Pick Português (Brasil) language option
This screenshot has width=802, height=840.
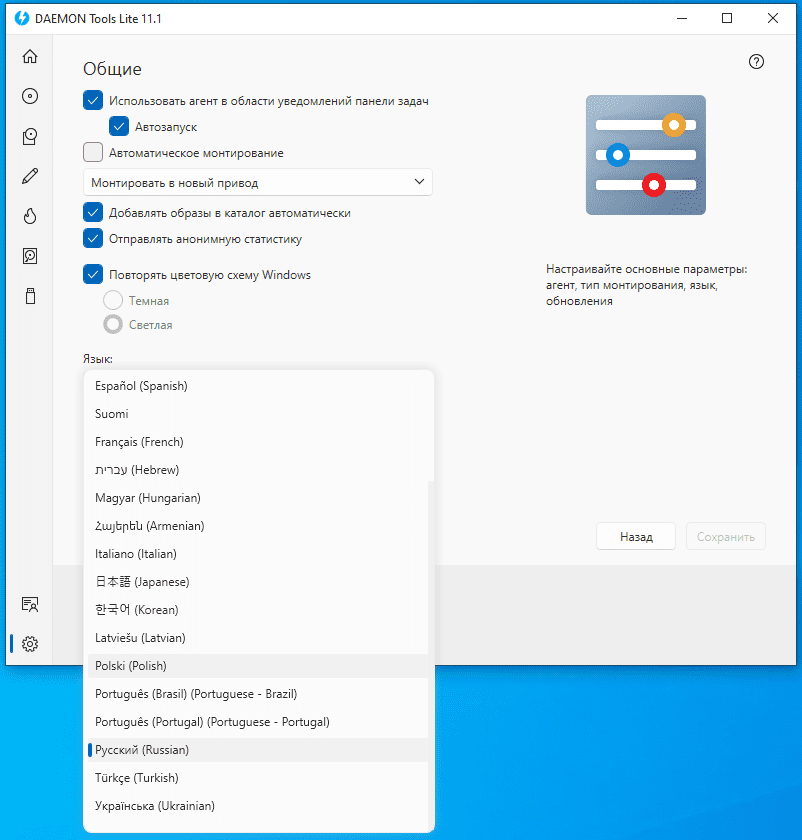pos(258,694)
